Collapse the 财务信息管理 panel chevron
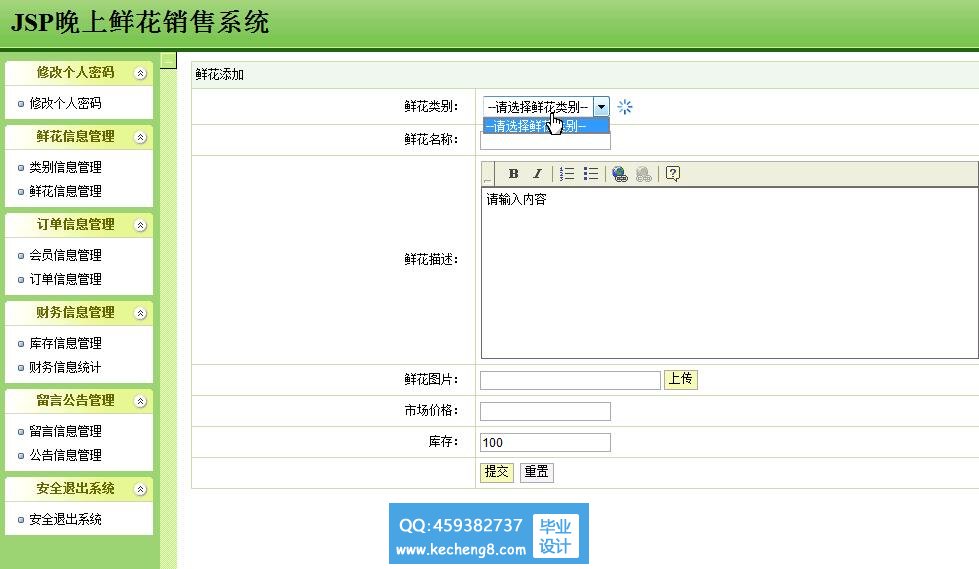Image resolution: width=979 pixels, height=569 pixels. [x=140, y=314]
